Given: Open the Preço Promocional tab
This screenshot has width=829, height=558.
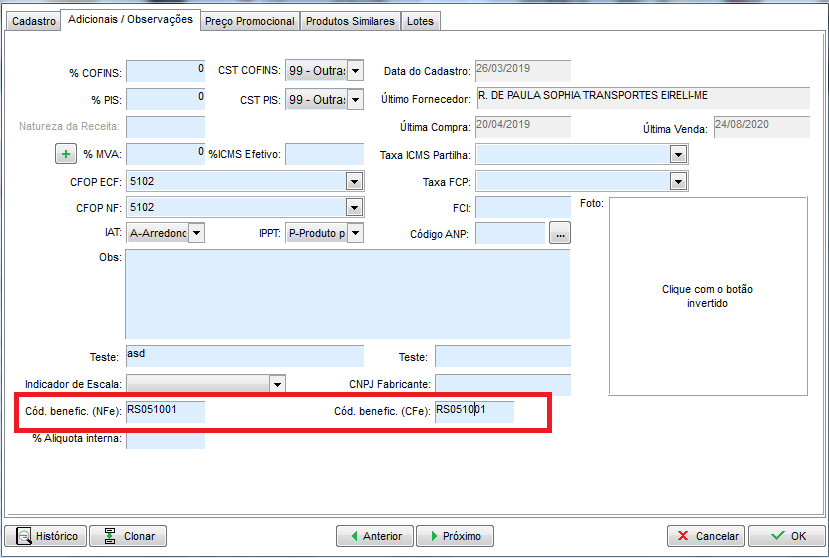Looking at the screenshot, I should pos(250,21).
